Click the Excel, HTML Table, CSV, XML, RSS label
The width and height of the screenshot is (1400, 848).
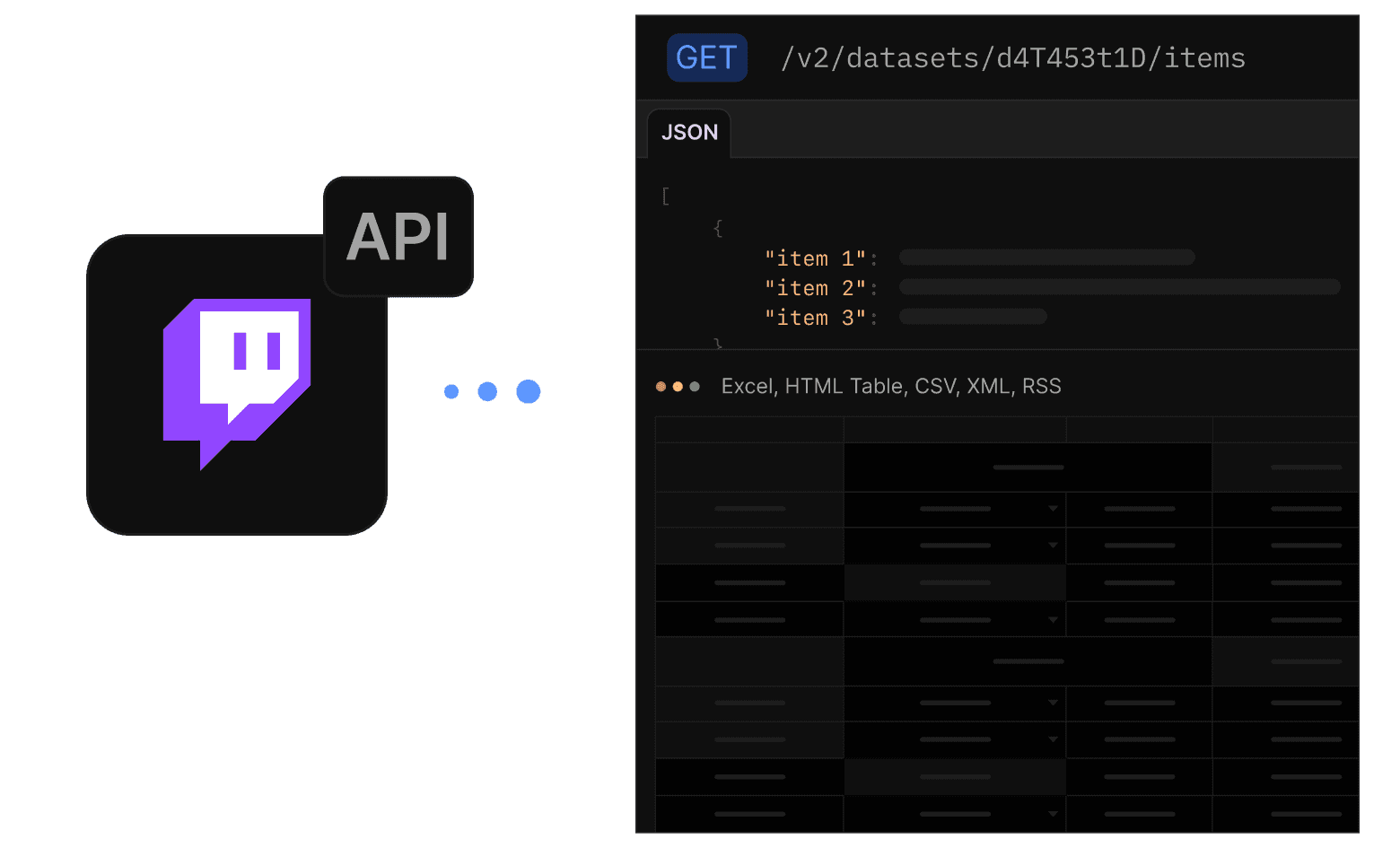pyautogui.click(x=891, y=386)
